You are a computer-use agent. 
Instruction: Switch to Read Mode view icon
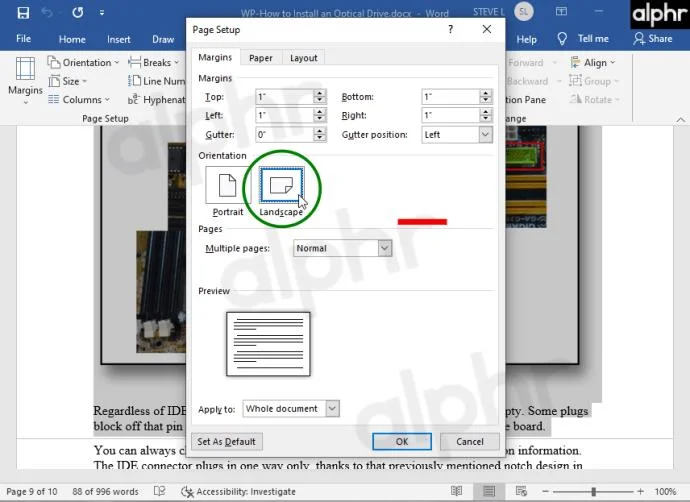[456, 491]
